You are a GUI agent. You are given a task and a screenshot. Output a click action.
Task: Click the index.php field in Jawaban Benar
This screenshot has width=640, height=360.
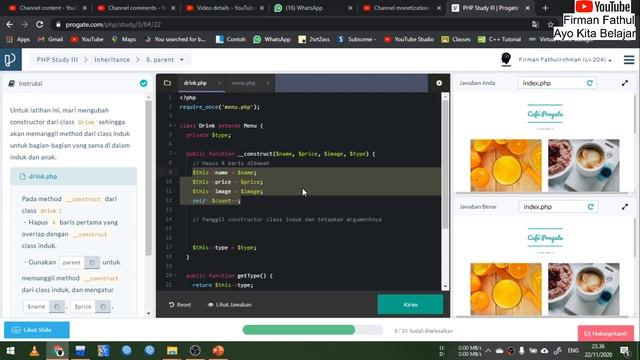558,207
